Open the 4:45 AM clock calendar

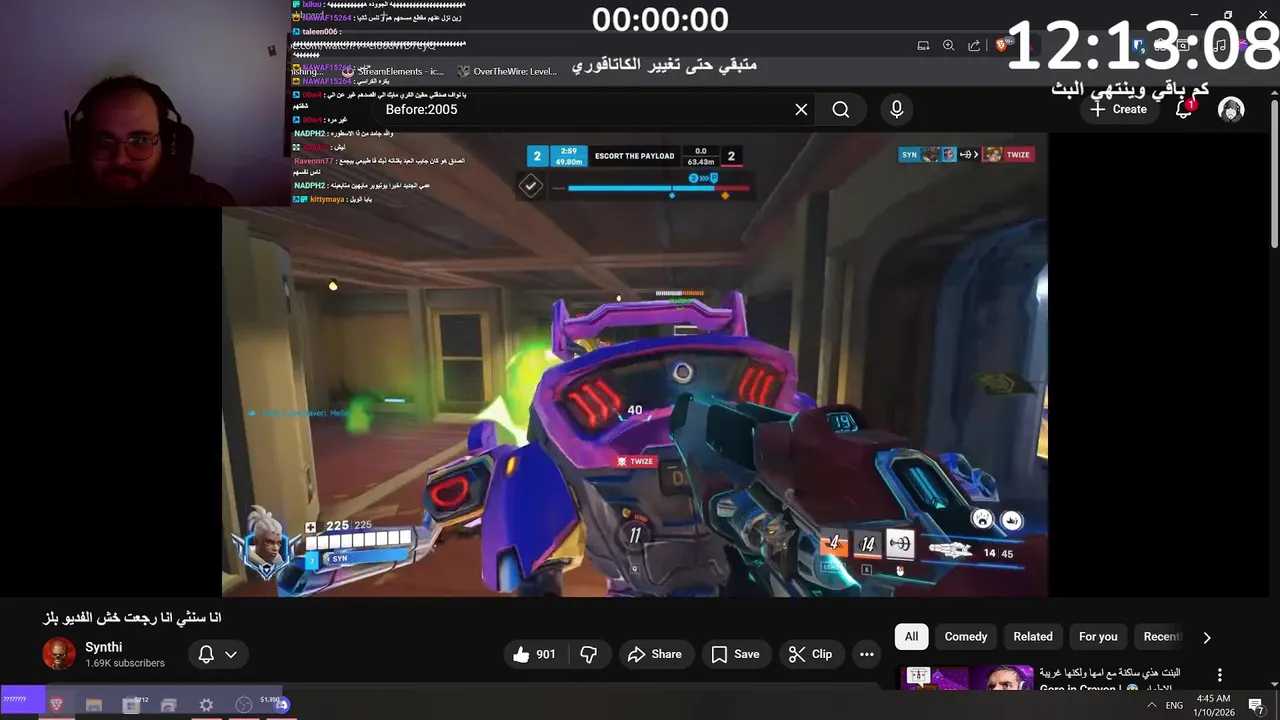click(1215, 705)
